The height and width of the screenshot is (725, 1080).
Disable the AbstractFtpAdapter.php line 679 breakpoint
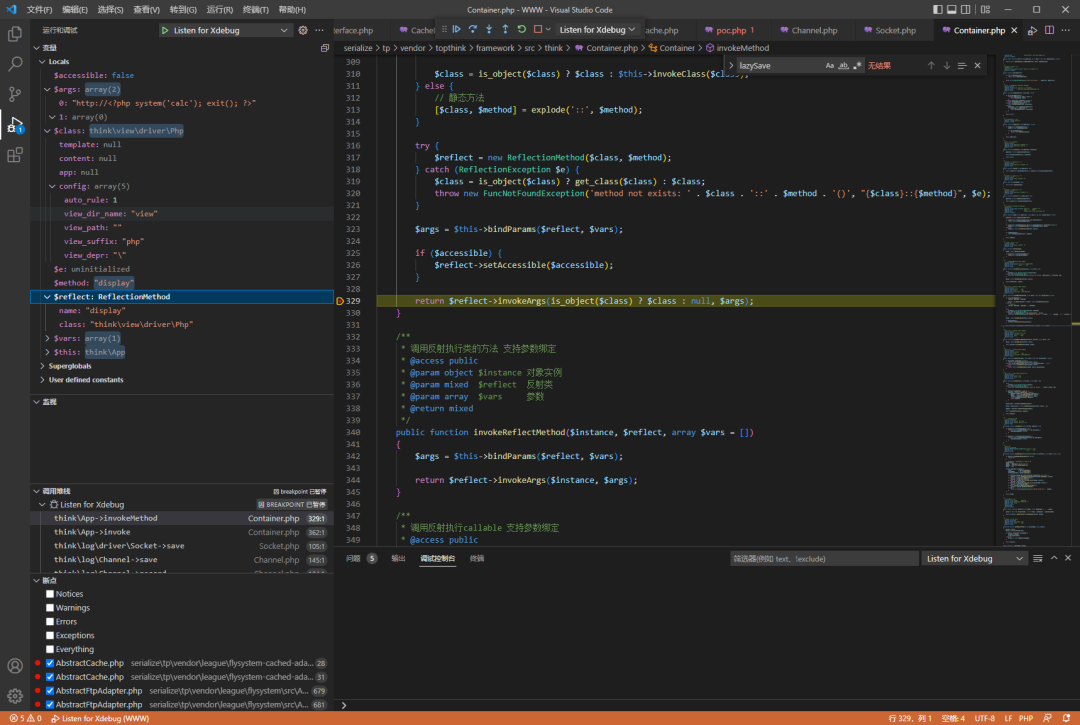50,690
